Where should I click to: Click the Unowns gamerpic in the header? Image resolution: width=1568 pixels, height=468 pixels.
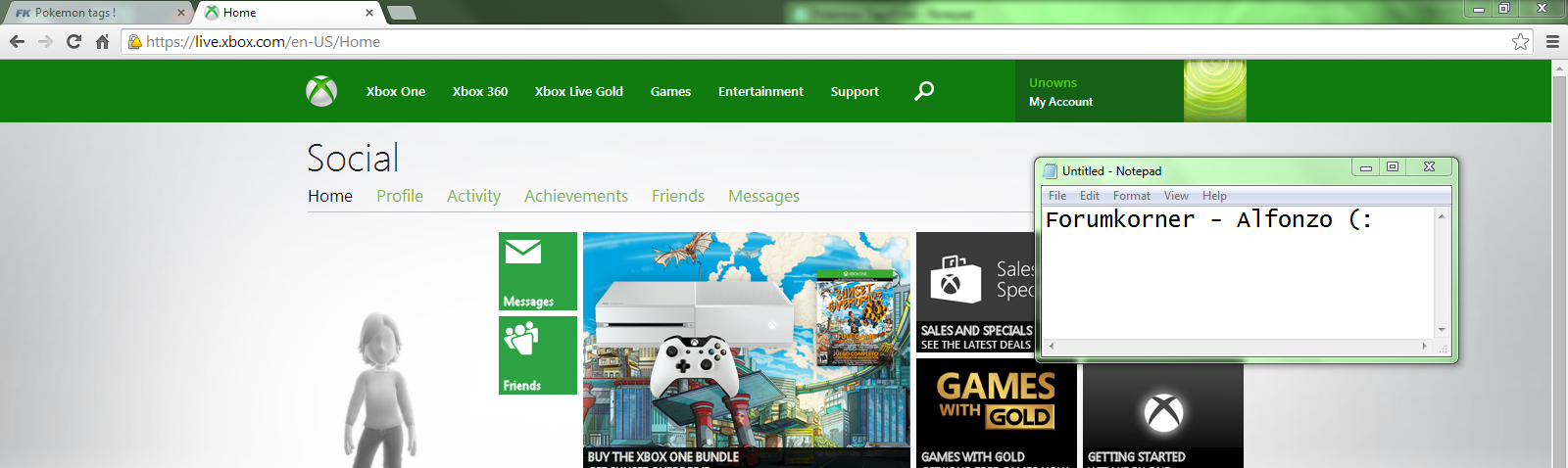[1215, 91]
